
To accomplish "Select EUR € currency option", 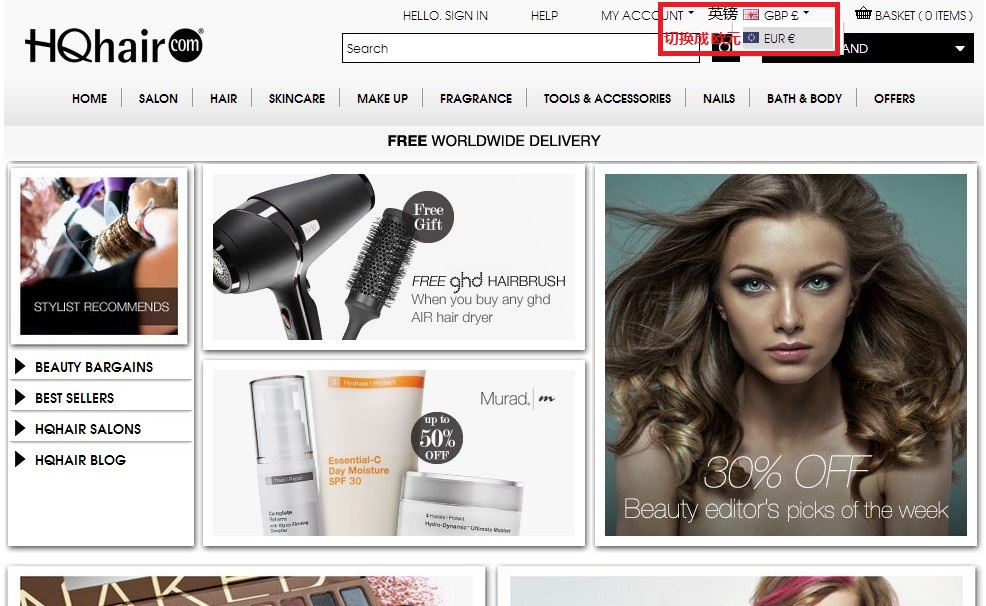I will point(787,38).
